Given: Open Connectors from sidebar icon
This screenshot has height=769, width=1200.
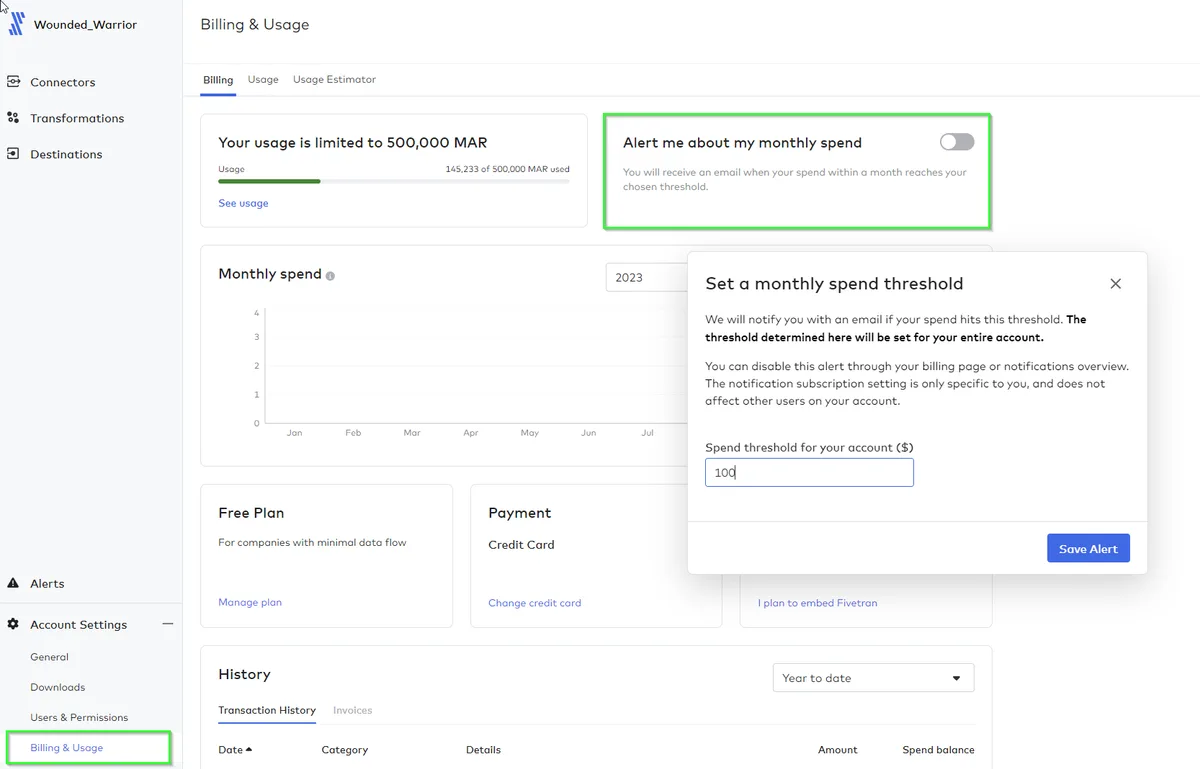Looking at the screenshot, I should pos(13,82).
